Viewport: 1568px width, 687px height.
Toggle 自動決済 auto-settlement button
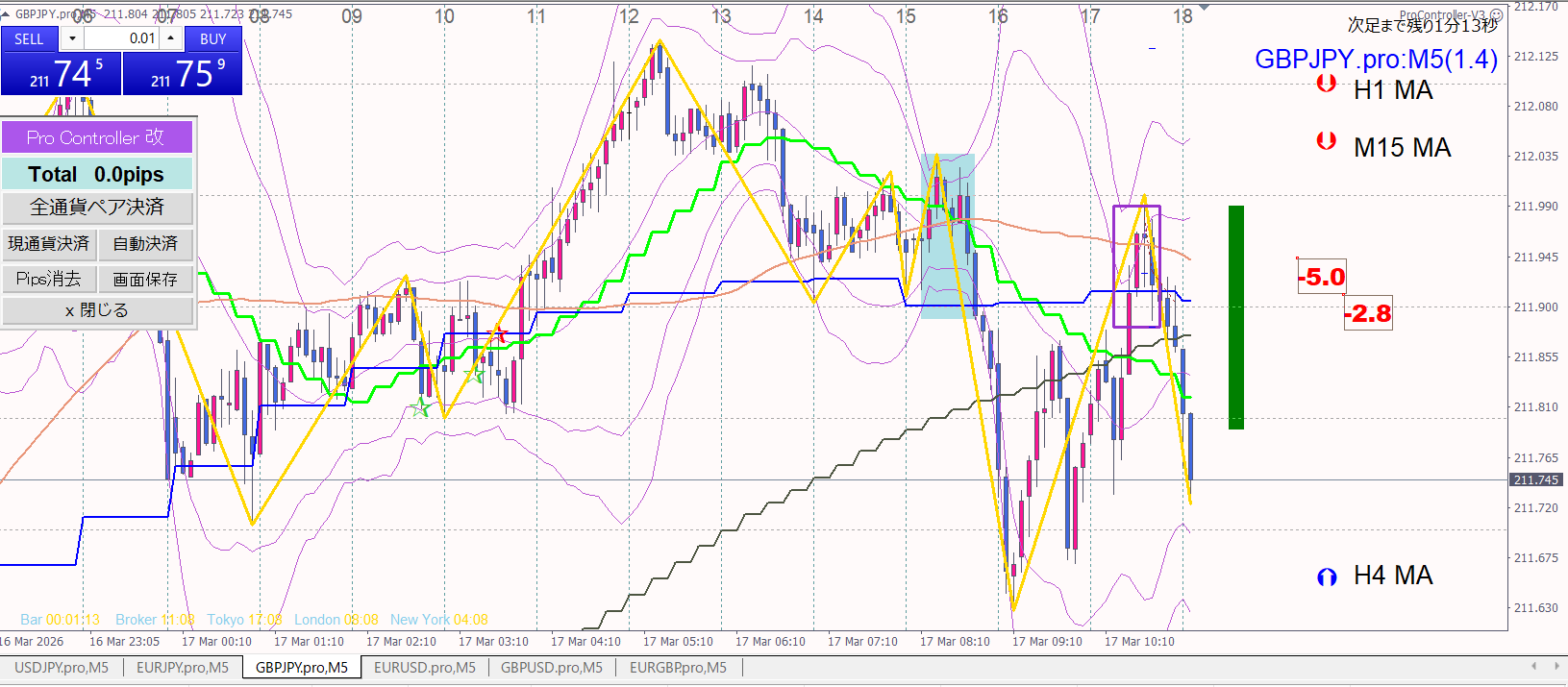point(145,244)
